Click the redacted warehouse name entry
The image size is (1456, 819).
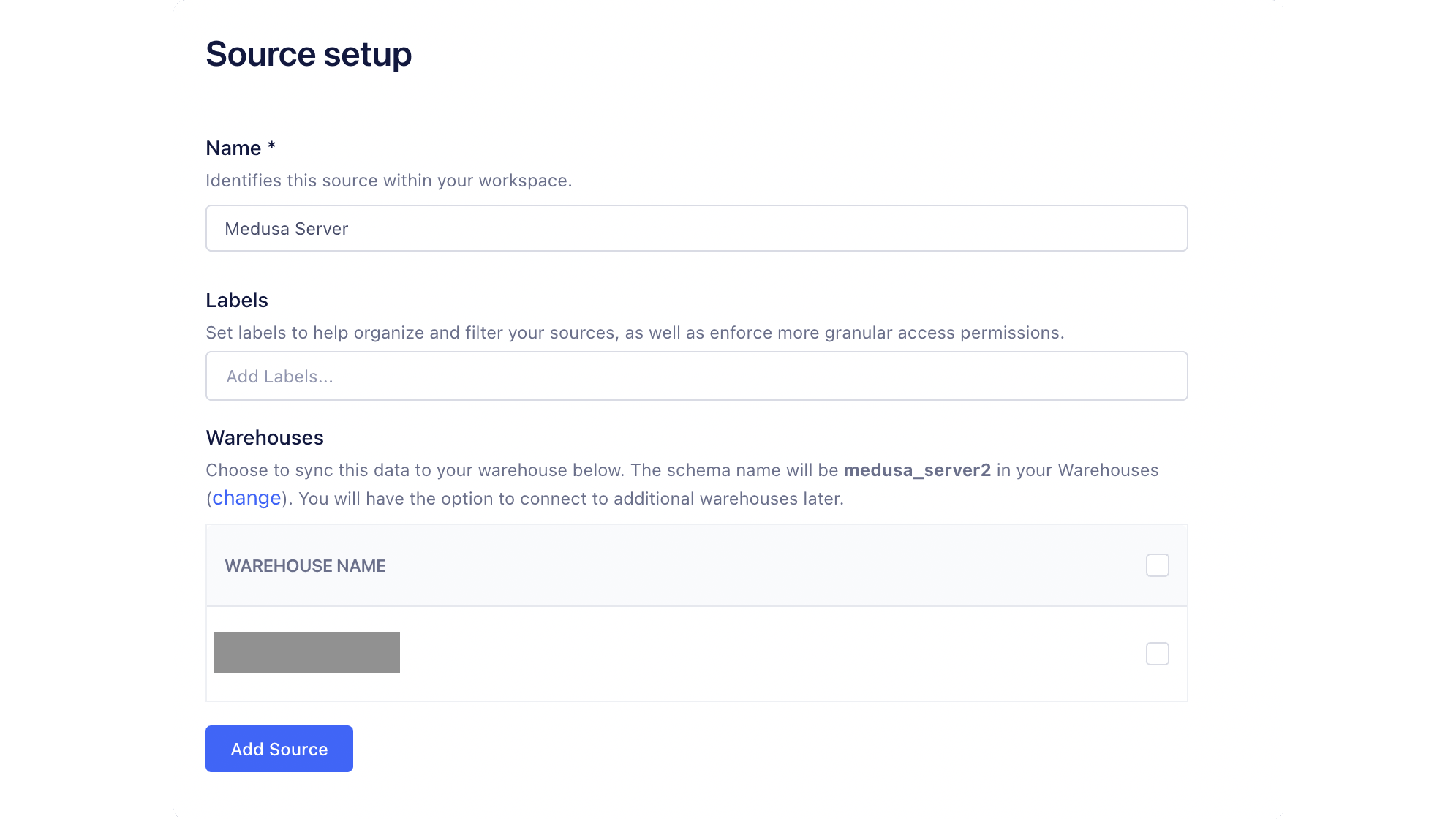(306, 652)
